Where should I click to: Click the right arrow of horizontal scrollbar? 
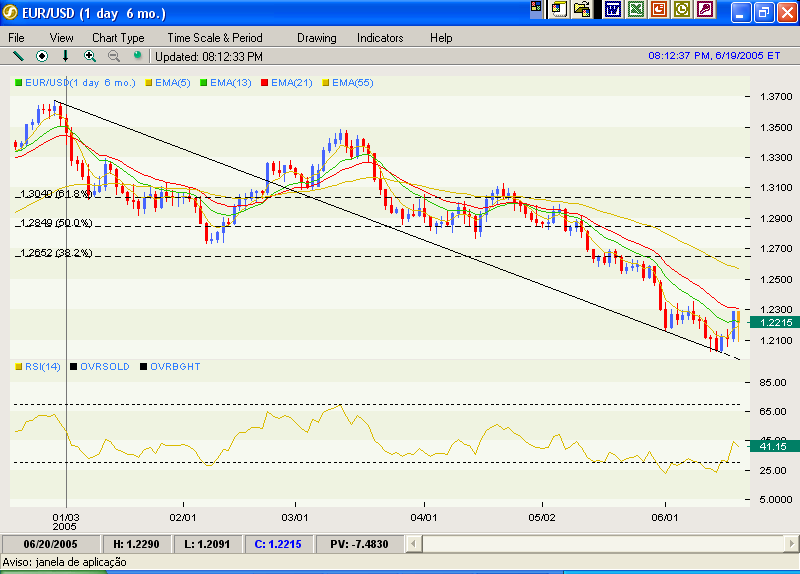click(791, 544)
